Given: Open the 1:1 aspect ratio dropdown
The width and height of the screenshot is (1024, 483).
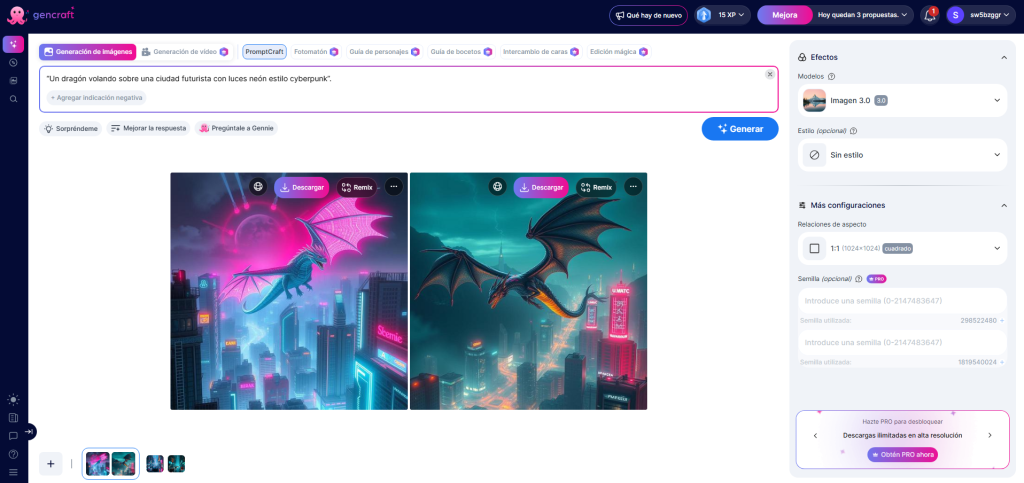Looking at the screenshot, I should tap(902, 248).
